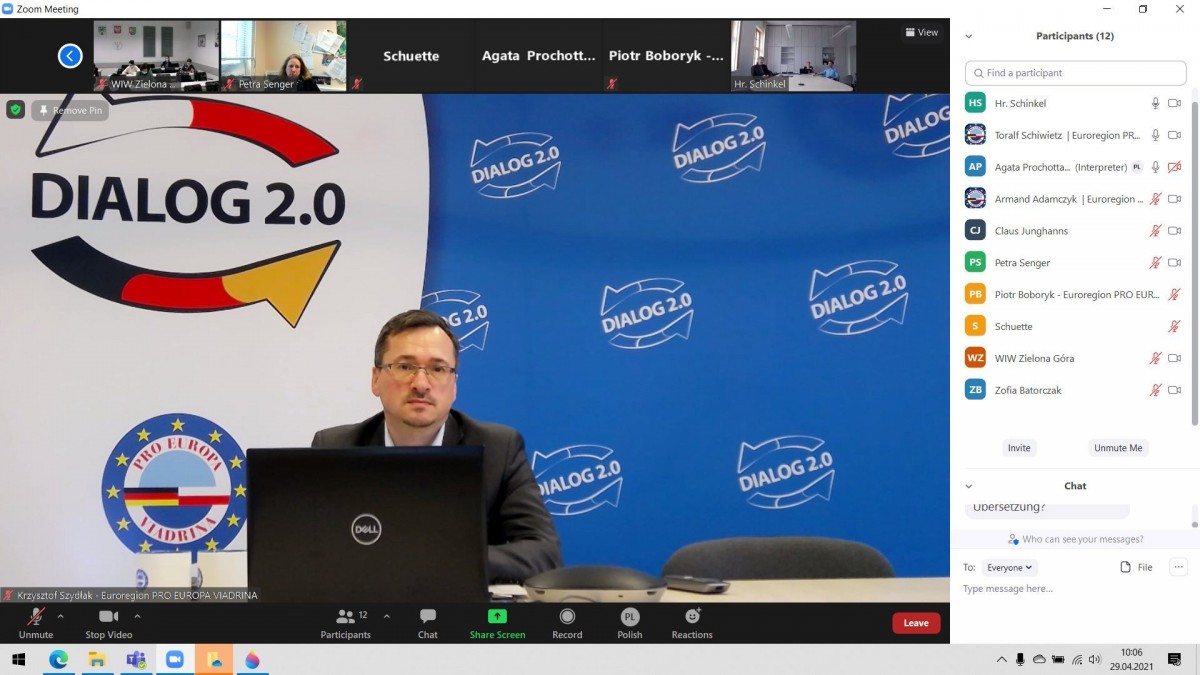
Task: Stop the camera with Stop Video
Action: click(x=108, y=623)
